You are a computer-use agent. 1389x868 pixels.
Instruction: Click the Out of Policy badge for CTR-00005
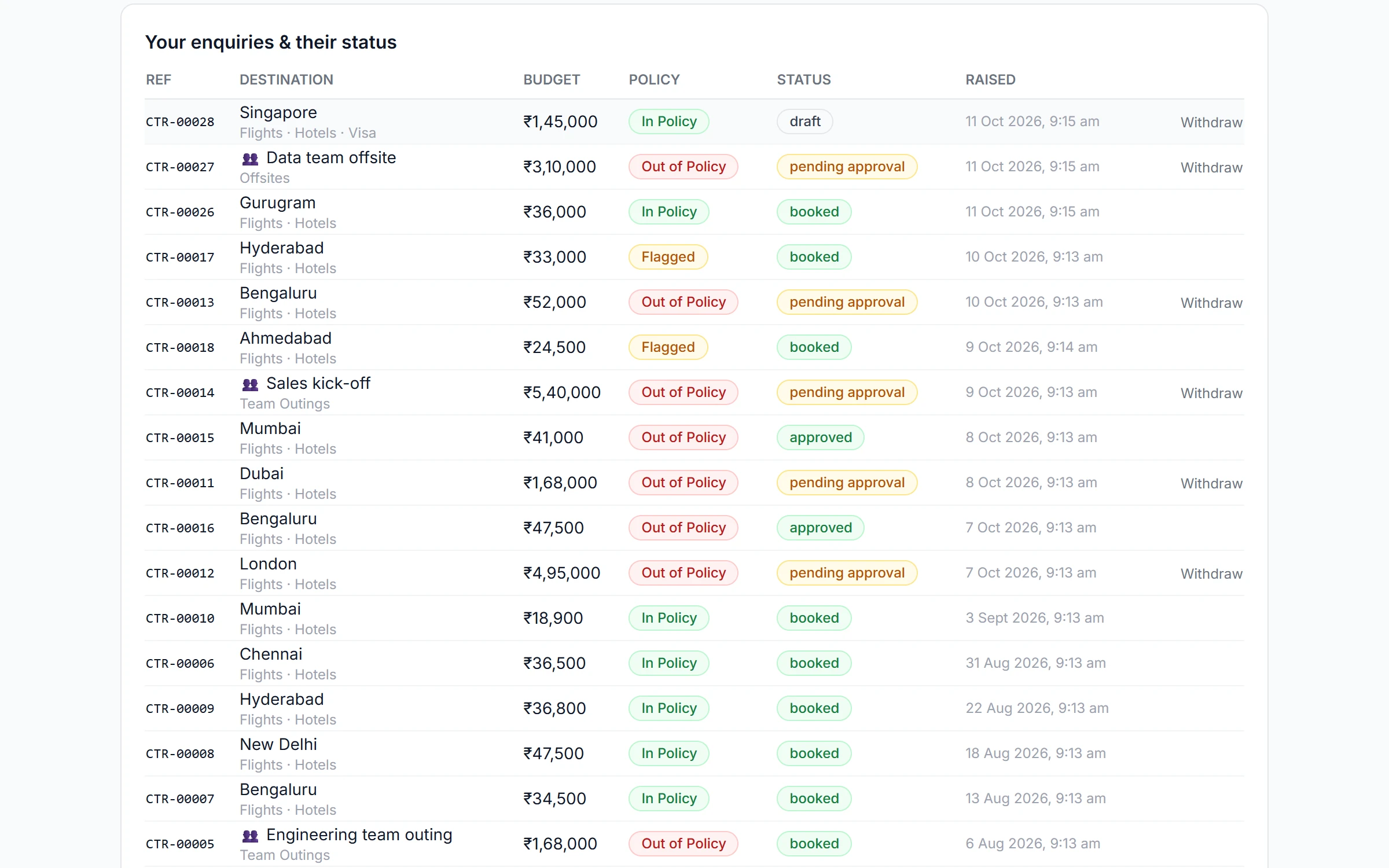point(684,844)
